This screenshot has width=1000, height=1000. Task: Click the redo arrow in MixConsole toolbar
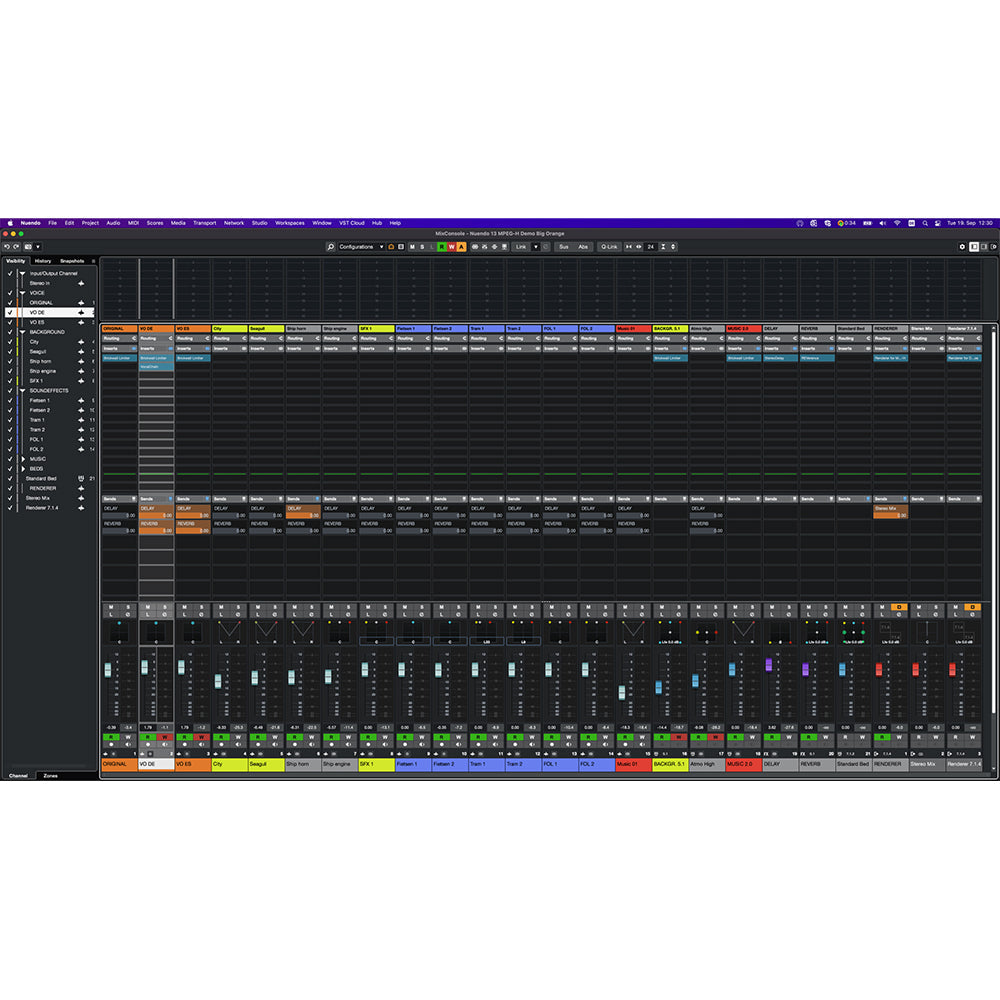click(x=17, y=247)
